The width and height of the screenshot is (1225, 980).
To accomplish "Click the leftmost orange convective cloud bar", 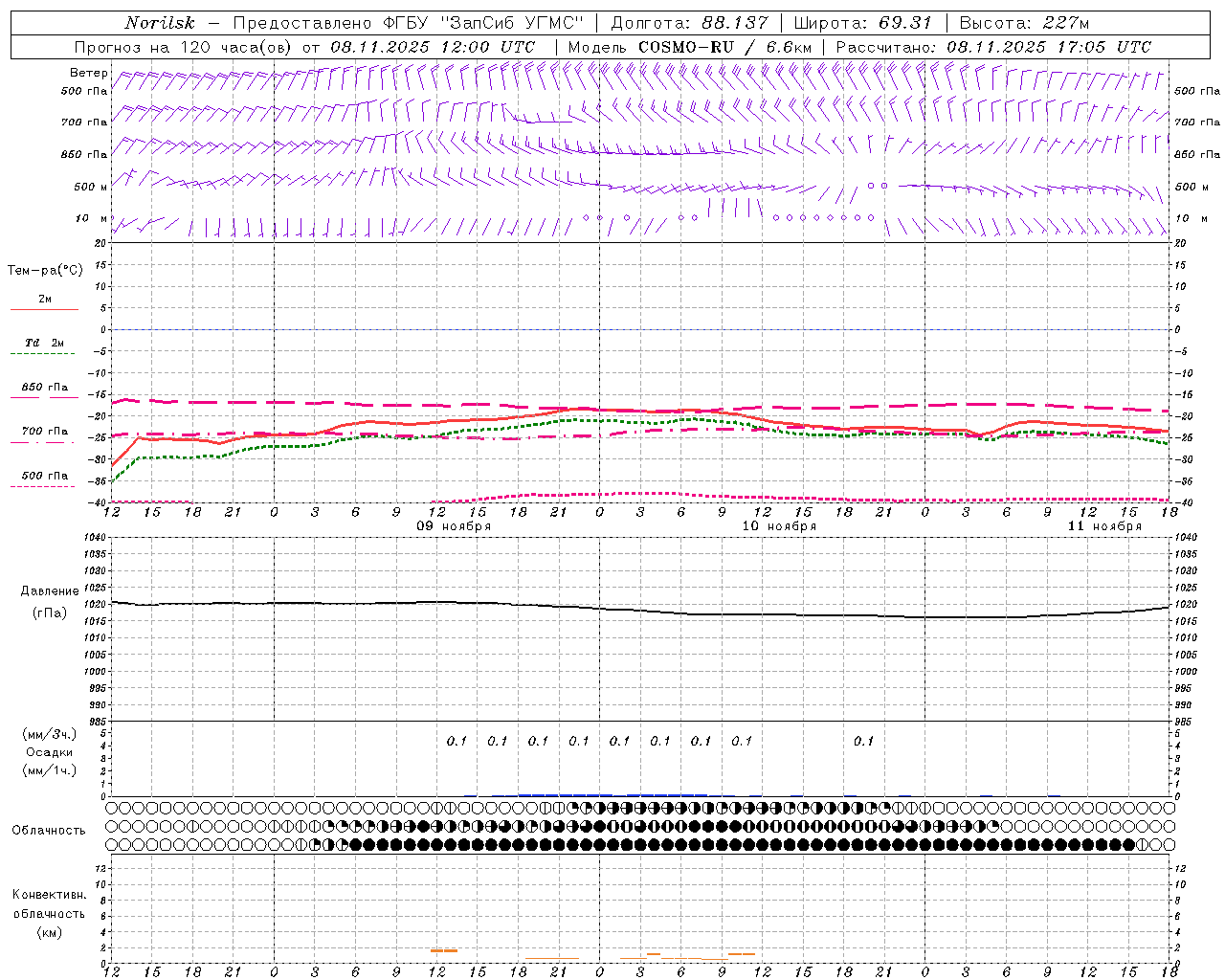I will (x=443, y=950).
